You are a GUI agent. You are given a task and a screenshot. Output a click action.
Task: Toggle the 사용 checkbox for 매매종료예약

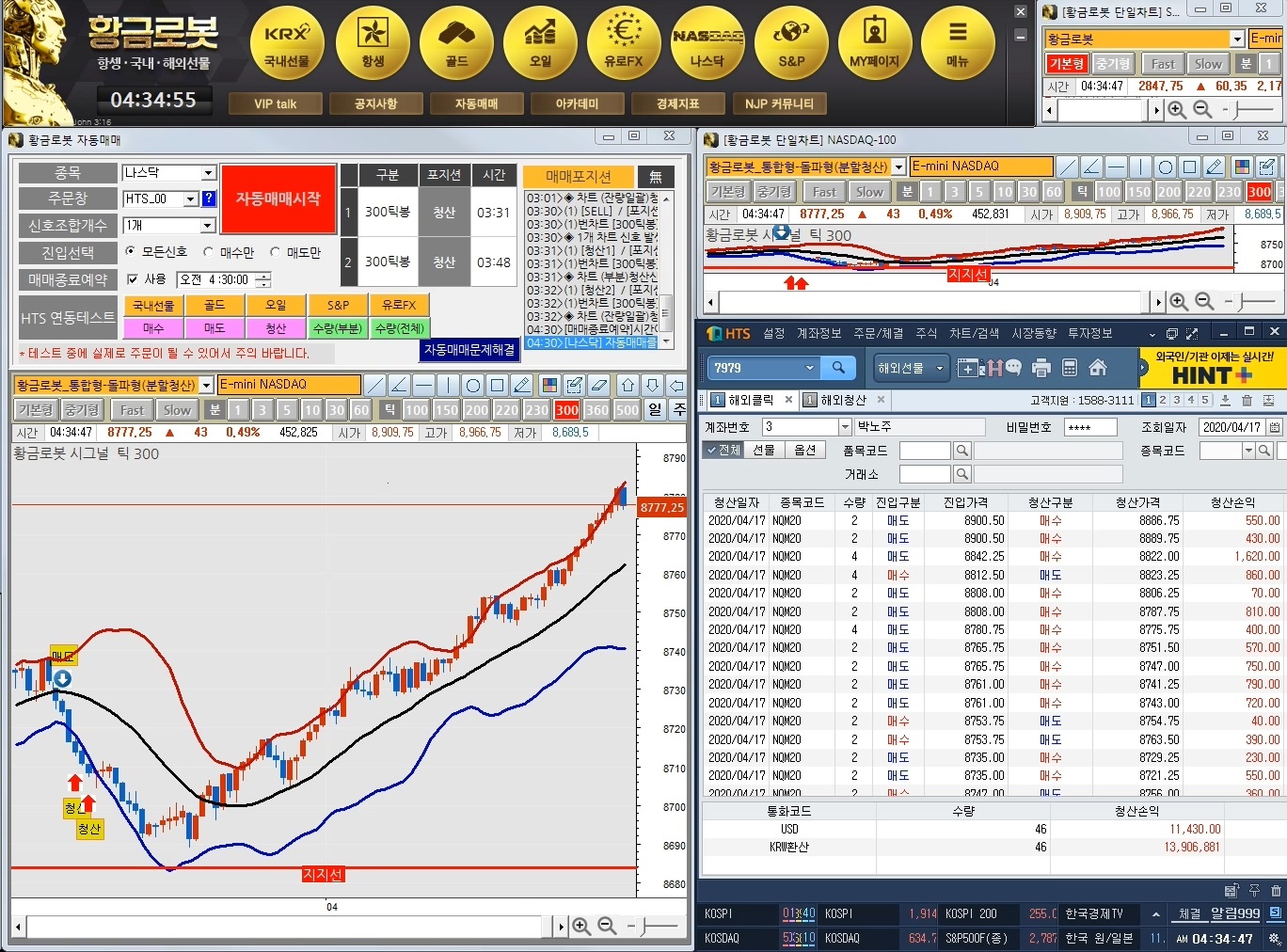coord(133,279)
